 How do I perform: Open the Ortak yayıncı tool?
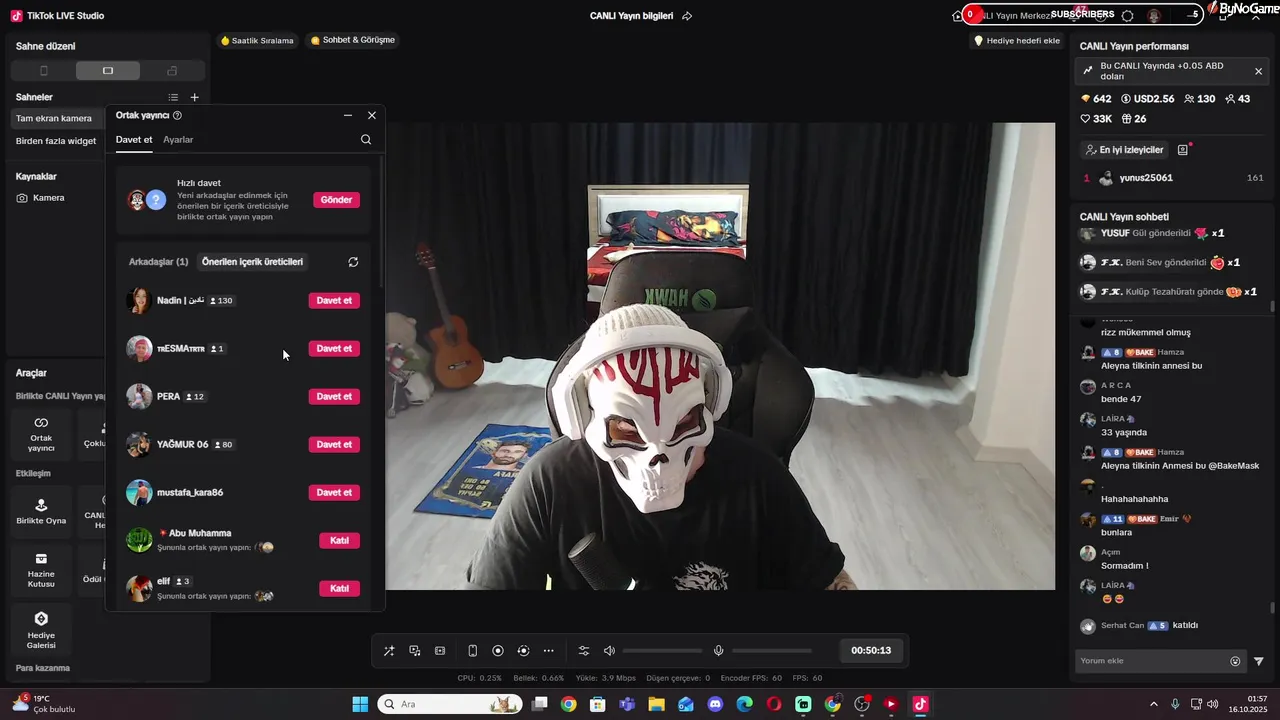click(x=41, y=436)
